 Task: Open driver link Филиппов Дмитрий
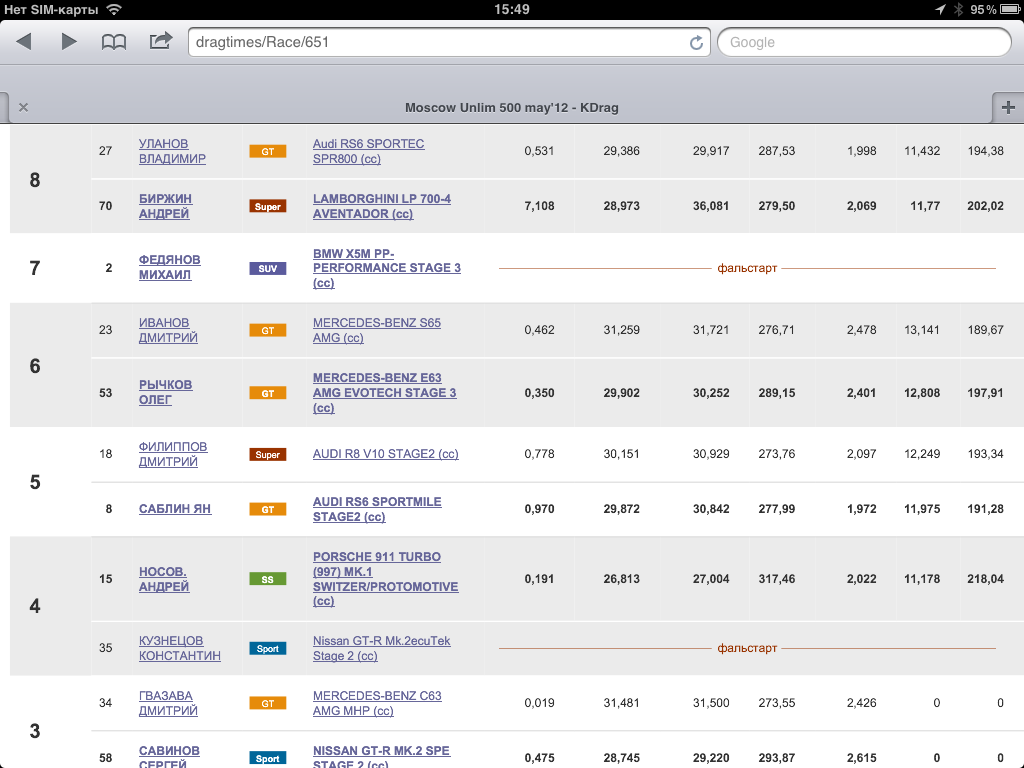[x=173, y=454]
